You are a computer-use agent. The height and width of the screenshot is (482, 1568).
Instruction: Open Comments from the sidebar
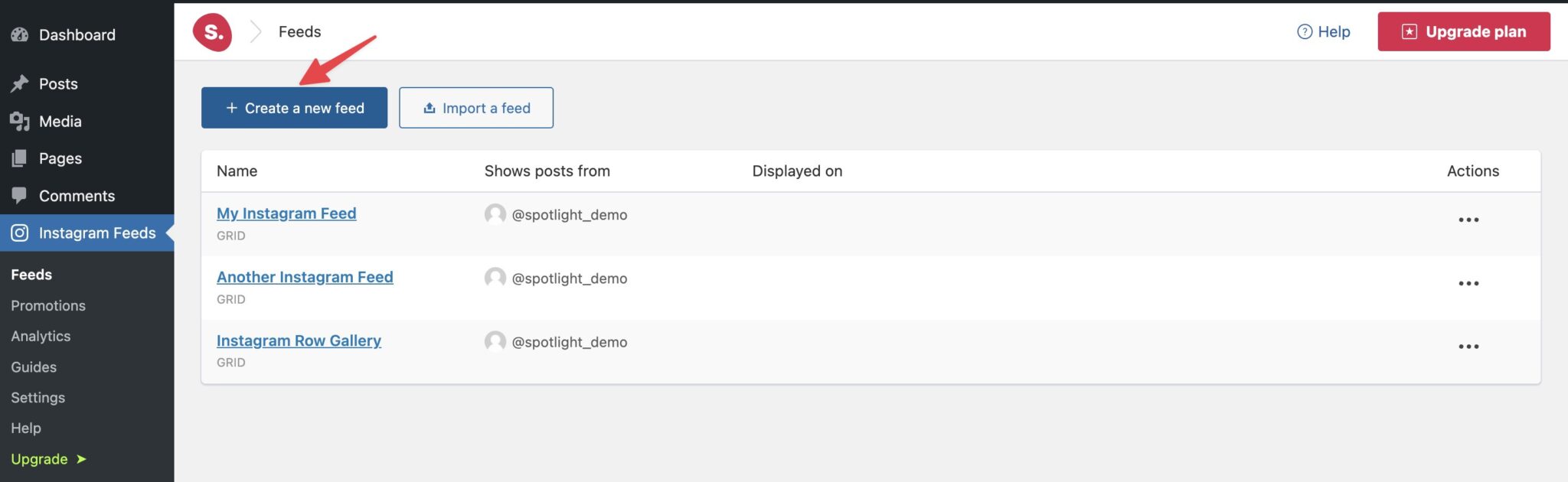(x=87, y=196)
